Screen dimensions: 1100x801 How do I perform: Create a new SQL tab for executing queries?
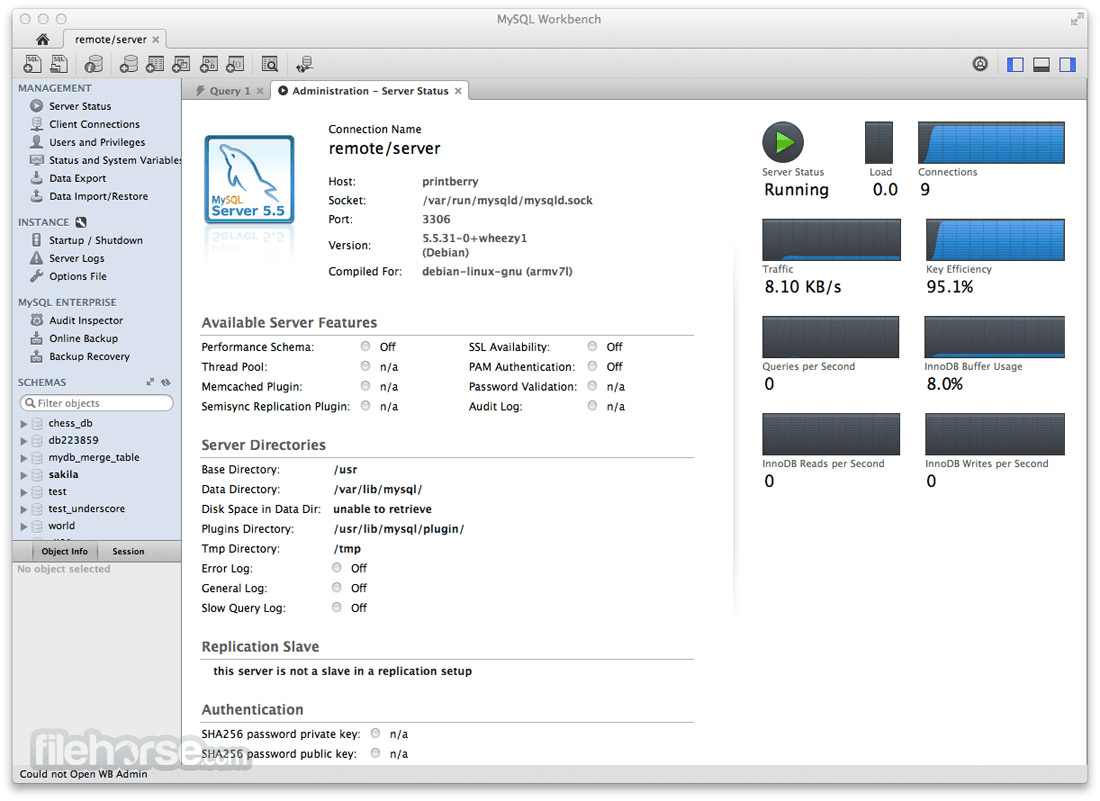(33, 63)
